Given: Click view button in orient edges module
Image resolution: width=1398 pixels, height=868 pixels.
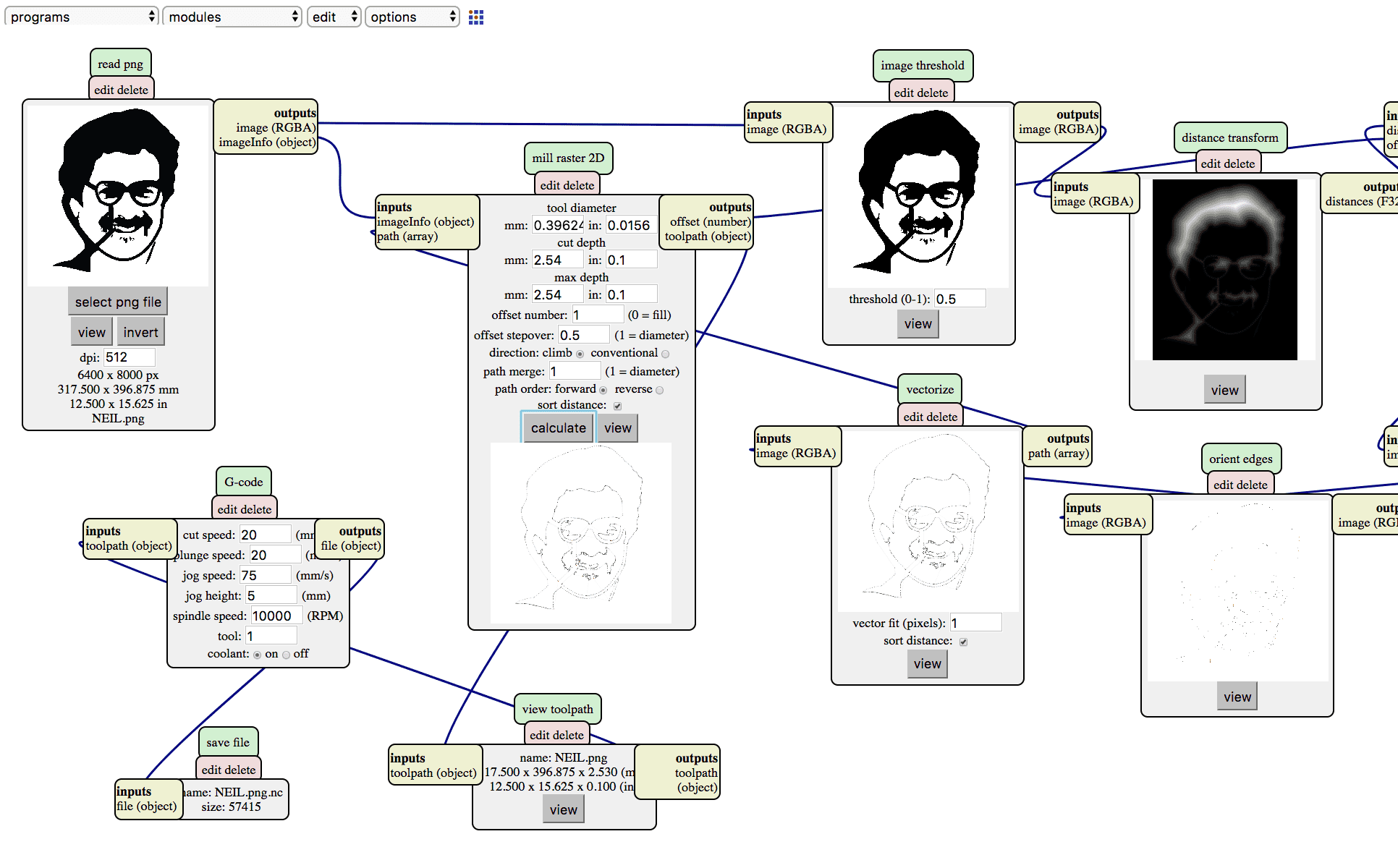Looking at the screenshot, I should [x=1237, y=697].
